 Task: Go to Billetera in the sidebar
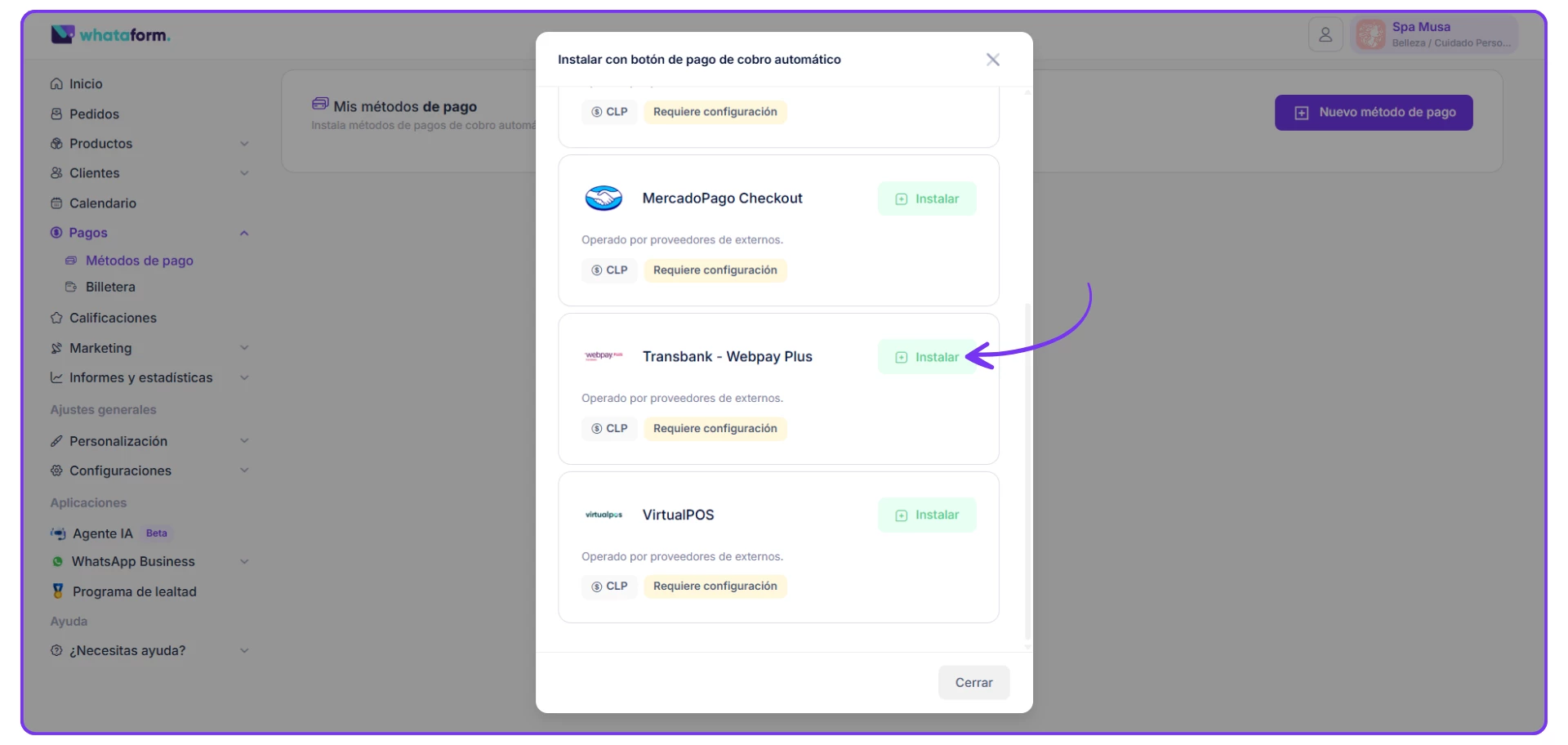(x=110, y=287)
